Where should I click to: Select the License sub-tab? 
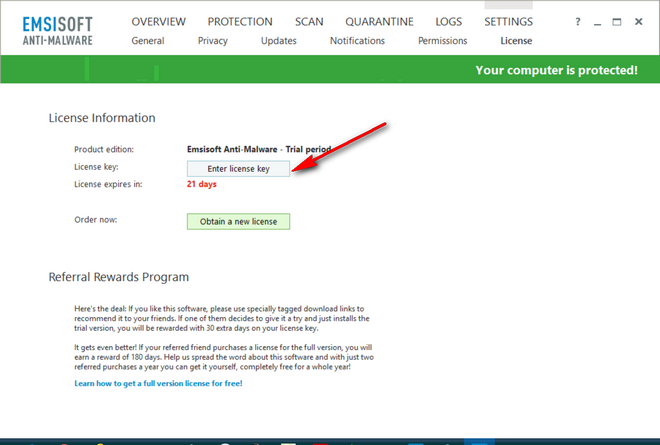(x=516, y=41)
